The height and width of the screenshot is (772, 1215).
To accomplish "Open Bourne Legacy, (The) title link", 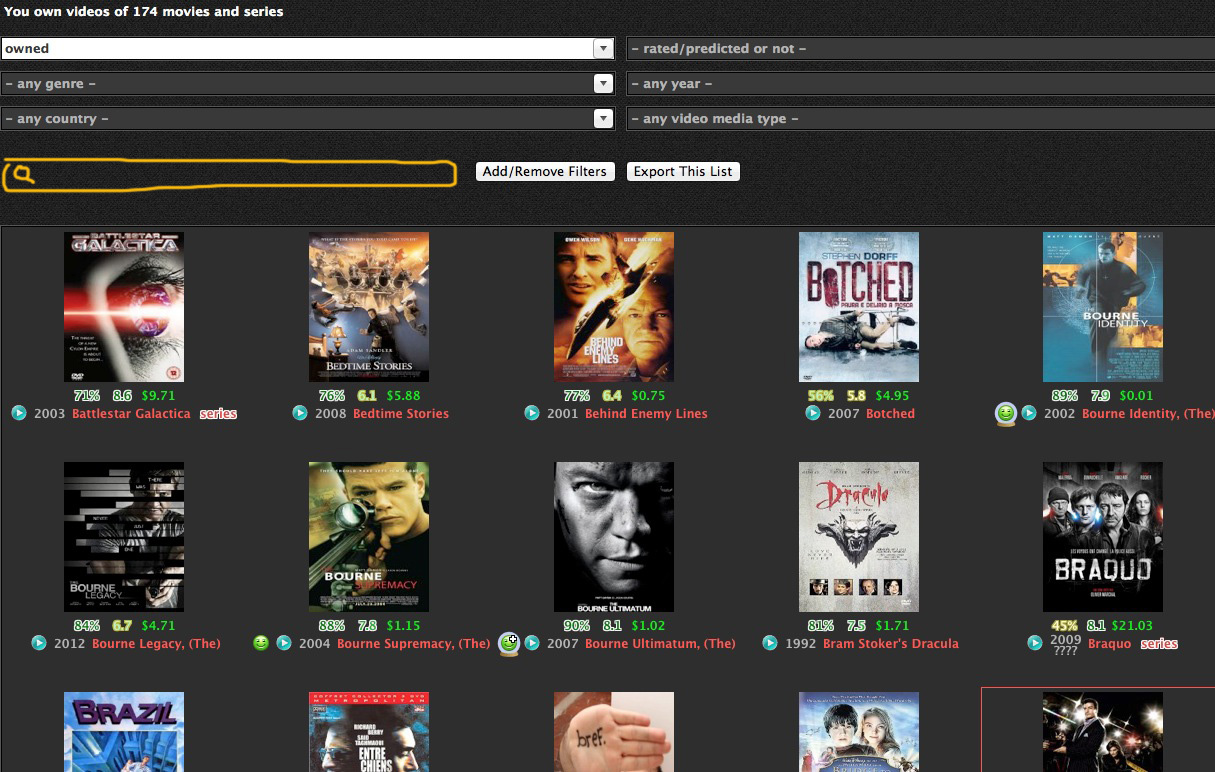I will [x=156, y=643].
